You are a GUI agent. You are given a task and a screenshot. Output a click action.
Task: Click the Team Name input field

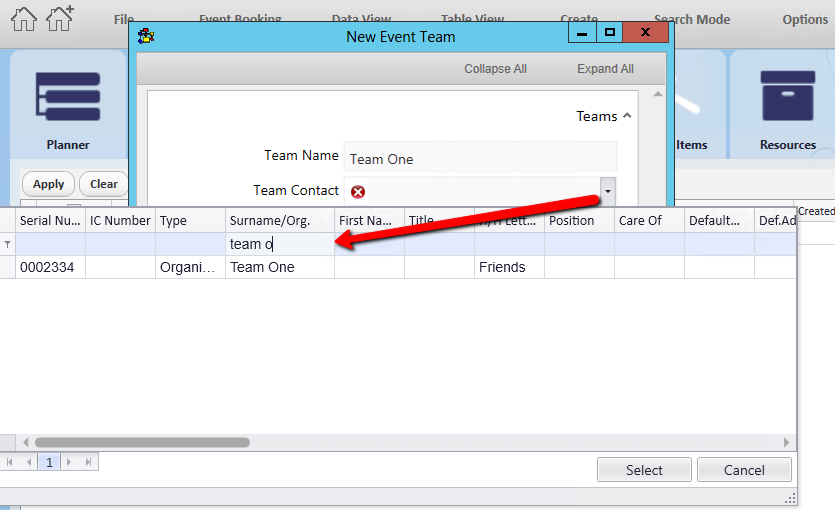coord(480,158)
